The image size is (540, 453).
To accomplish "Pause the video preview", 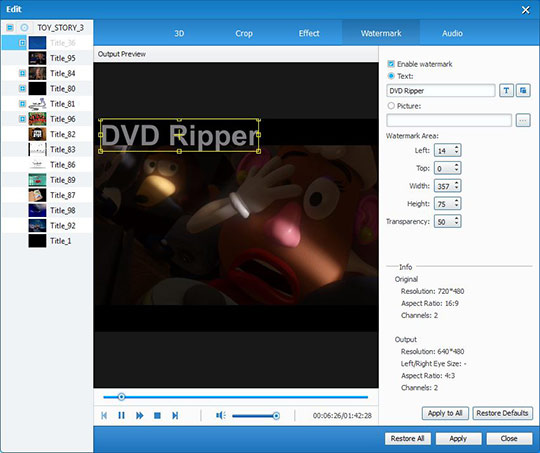I will click(x=121, y=415).
